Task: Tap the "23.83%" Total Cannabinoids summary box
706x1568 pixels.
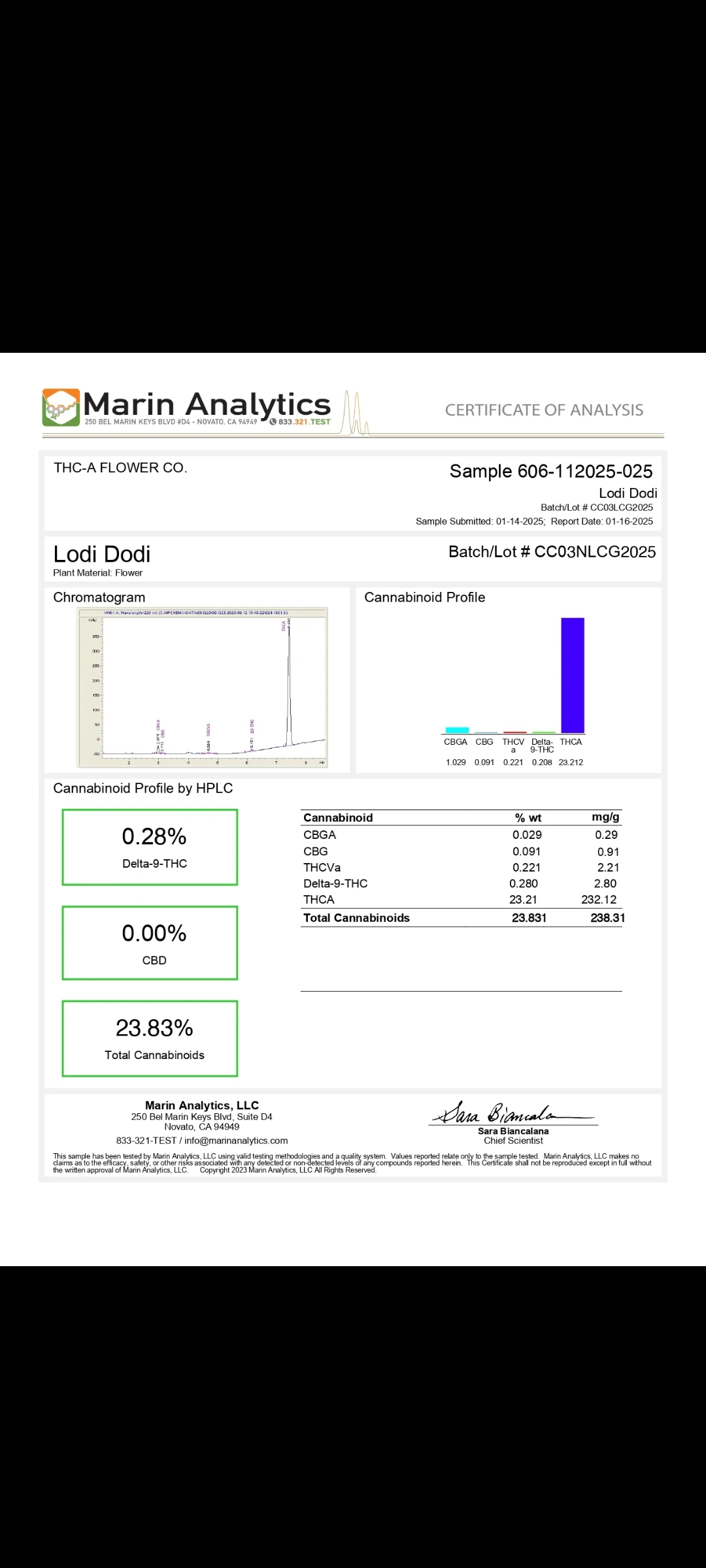Action: point(150,1038)
